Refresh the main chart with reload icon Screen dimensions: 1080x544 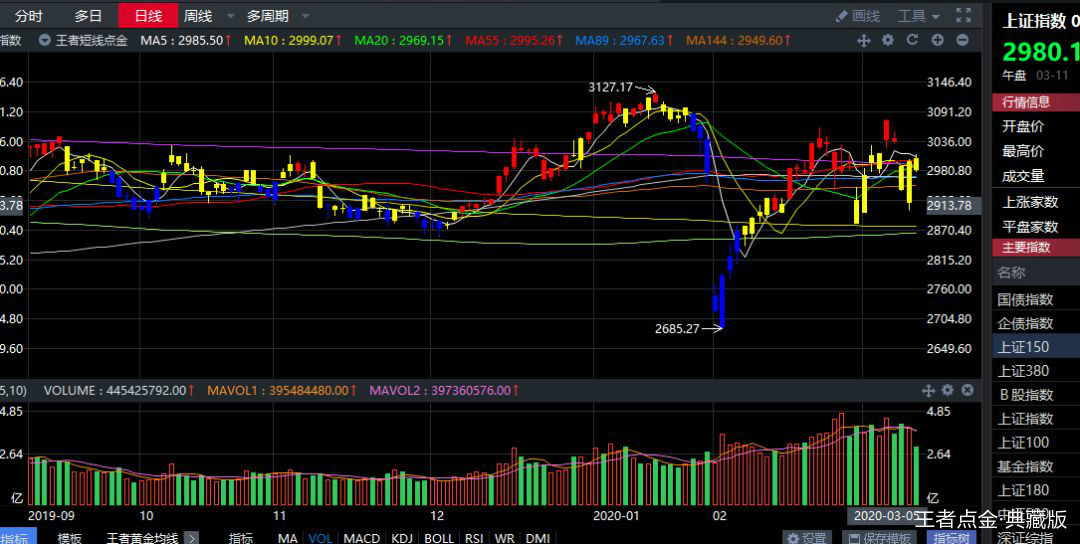point(912,40)
